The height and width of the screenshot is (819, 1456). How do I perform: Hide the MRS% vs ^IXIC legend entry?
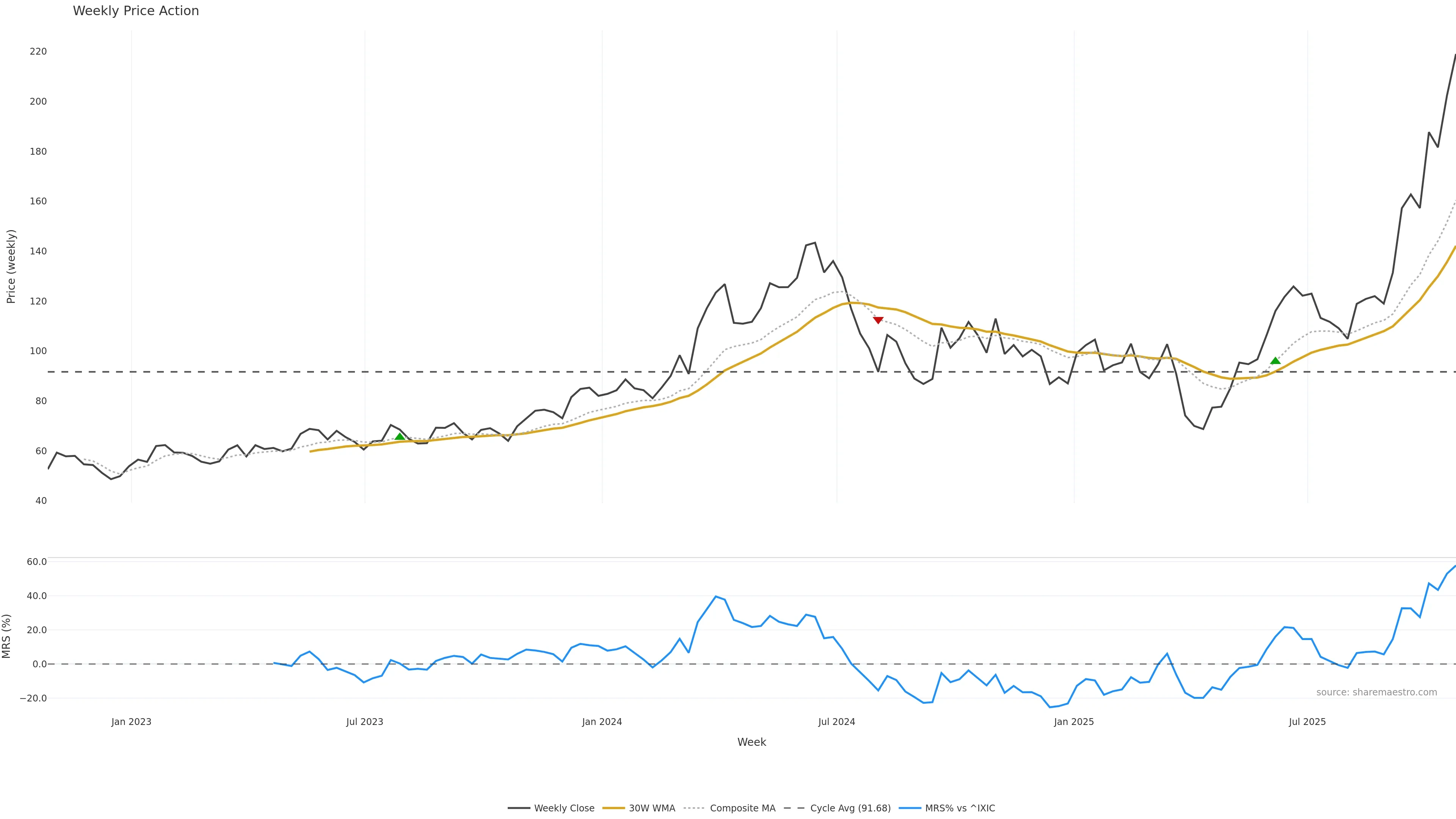960,808
